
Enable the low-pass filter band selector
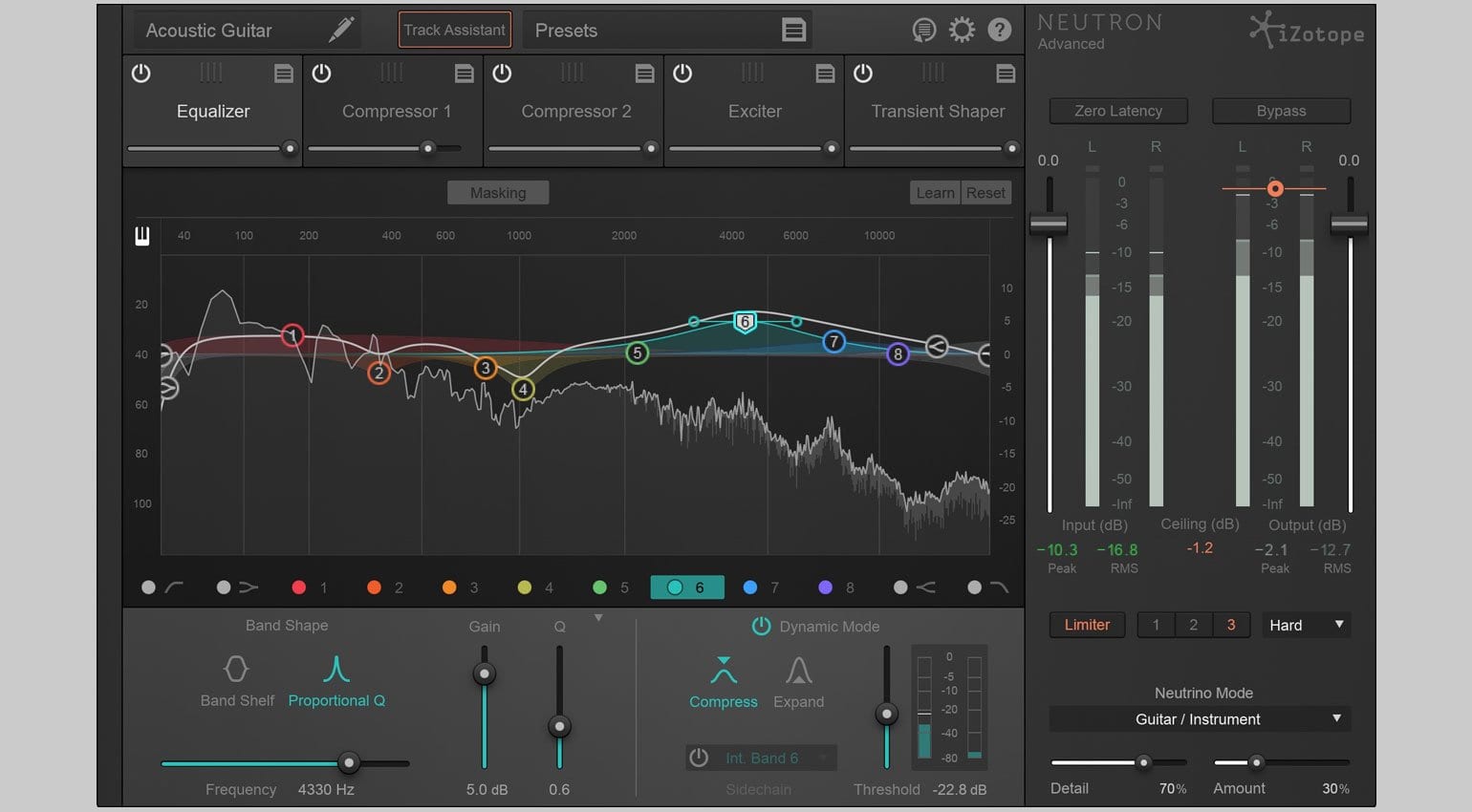coord(988,588)
